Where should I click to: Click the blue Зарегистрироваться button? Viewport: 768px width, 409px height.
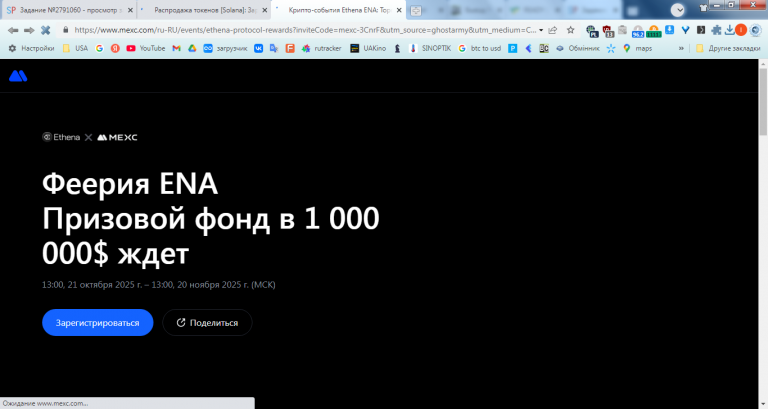tap(97, 322)
